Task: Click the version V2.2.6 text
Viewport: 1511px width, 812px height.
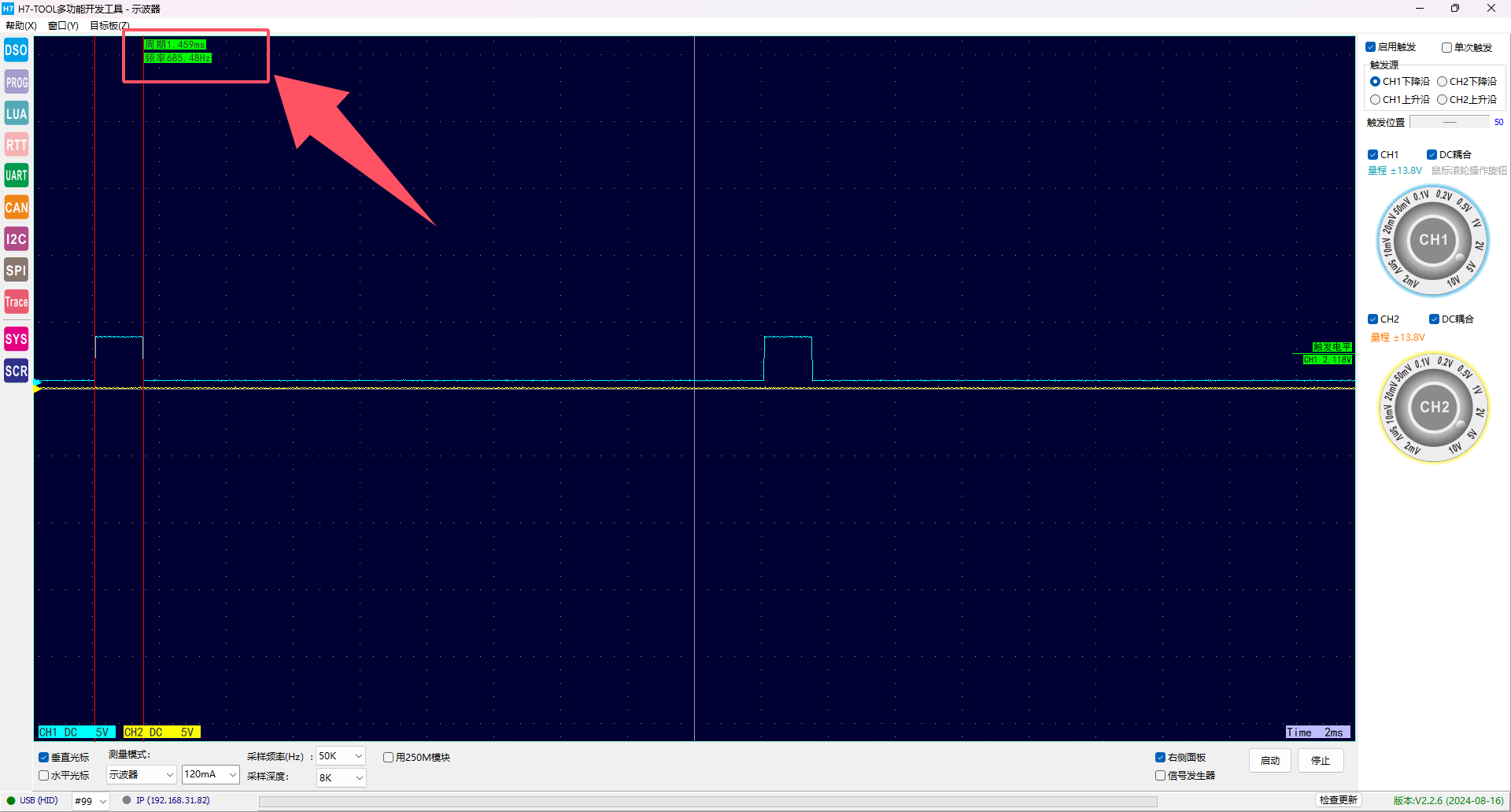Action: pyautogui.click(x=1448, y=801)
